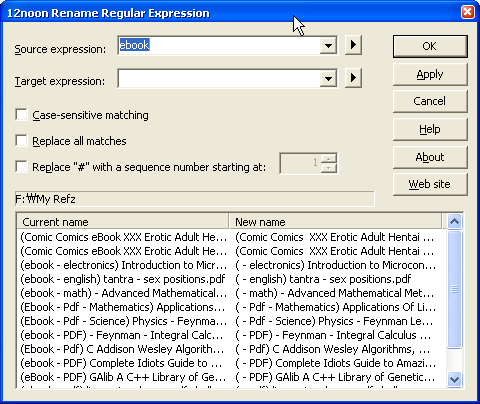Expand the Target expression dropdown history
Screen dimensions: 480x404
(x=328, y=78)
